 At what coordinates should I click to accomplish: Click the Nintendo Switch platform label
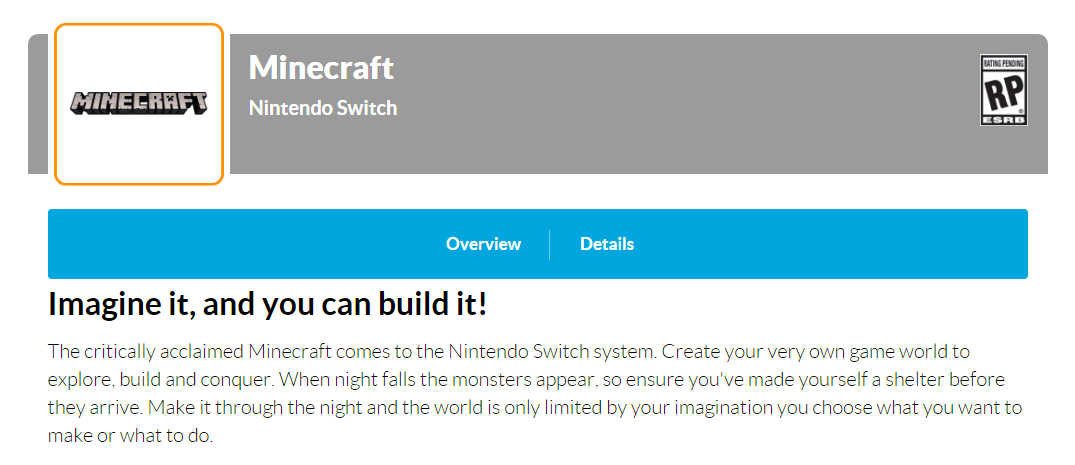pos(323,108)
